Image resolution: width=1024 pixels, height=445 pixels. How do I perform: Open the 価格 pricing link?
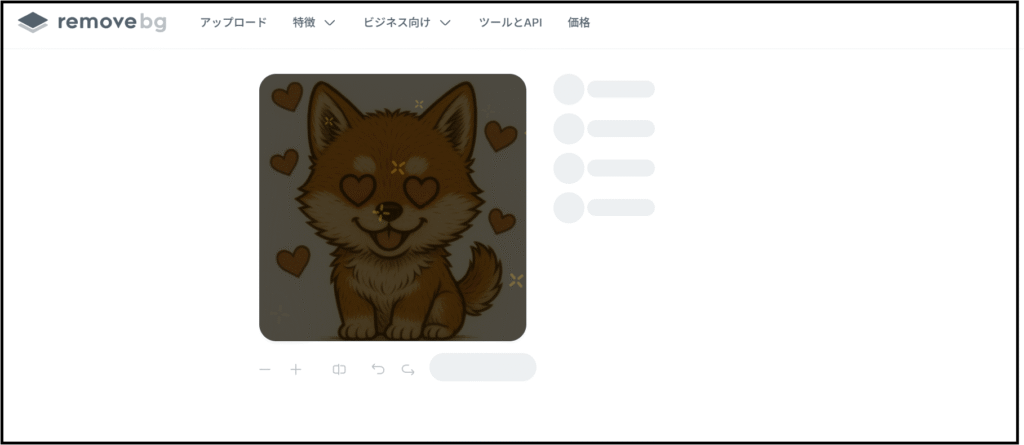[579, 22]
